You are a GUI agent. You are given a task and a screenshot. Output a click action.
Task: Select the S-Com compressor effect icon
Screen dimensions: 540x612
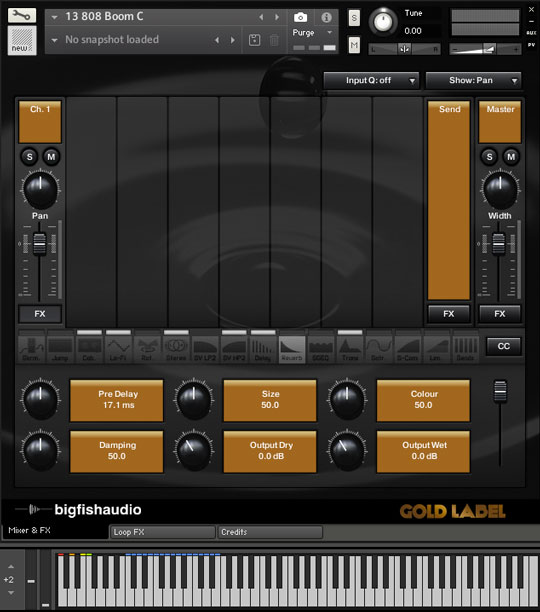407,350
